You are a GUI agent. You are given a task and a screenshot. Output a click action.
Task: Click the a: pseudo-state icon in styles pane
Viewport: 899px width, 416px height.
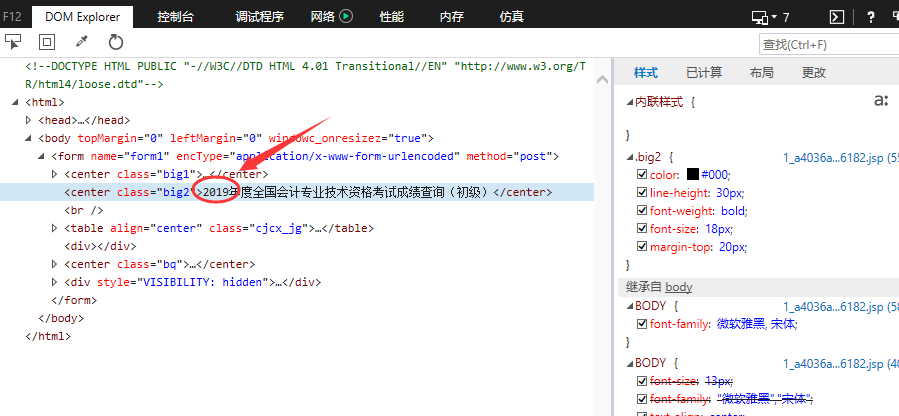[881, 100]
